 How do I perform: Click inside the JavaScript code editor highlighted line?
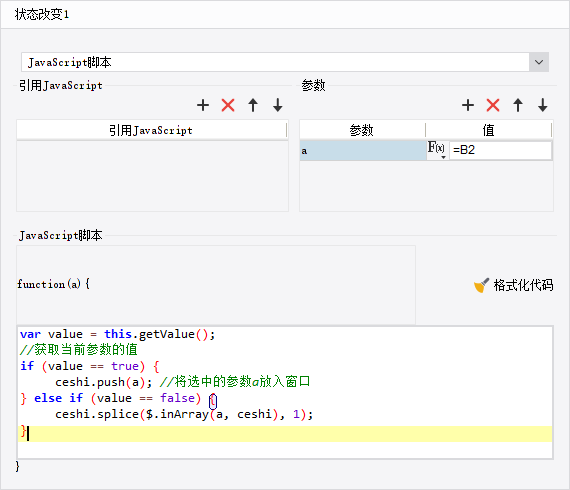[285, 434]
